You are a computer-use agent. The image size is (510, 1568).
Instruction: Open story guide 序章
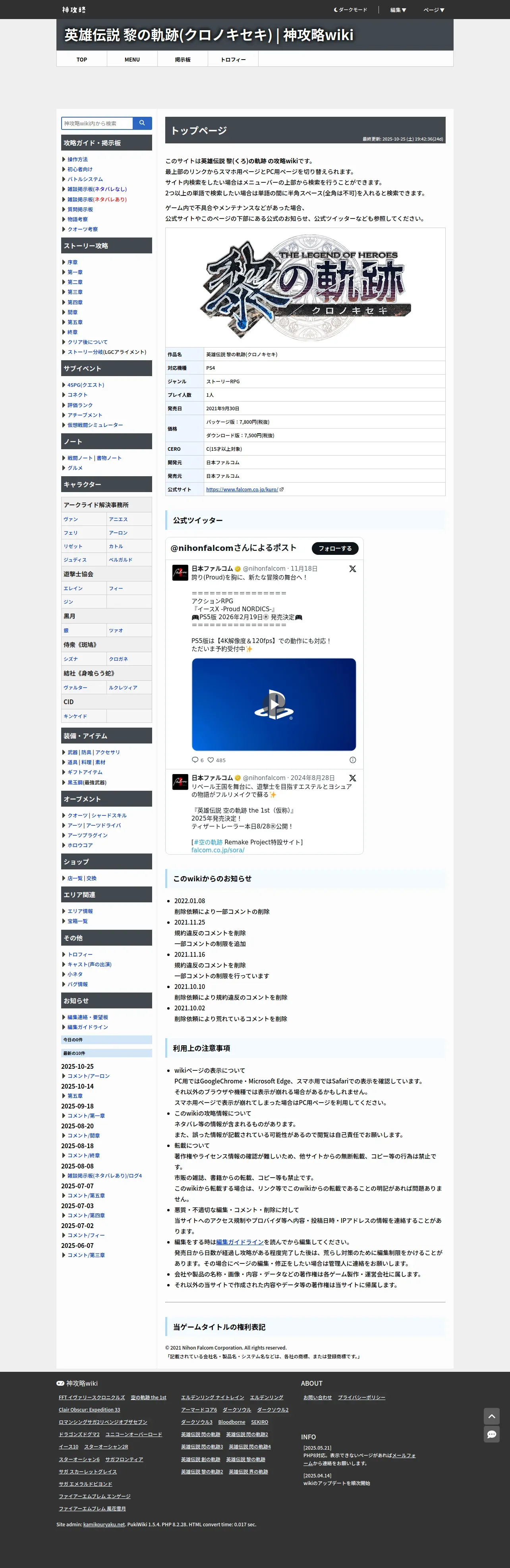point(72,263)
